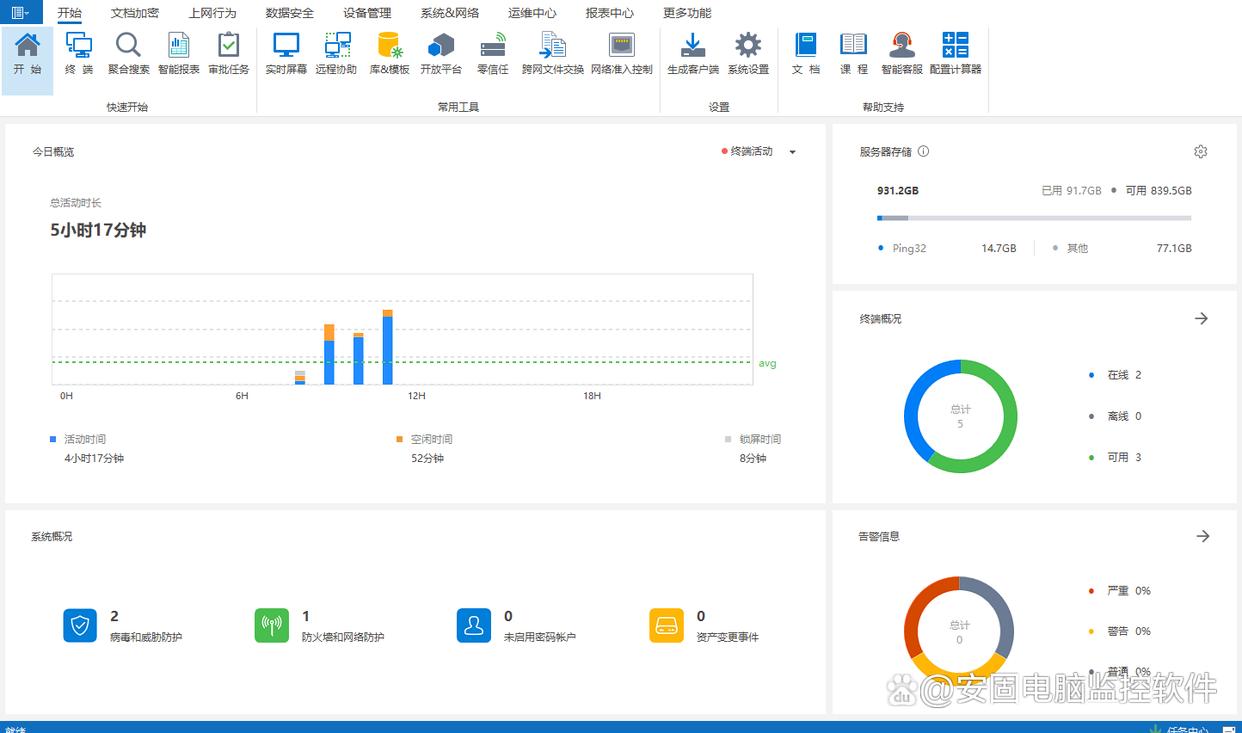The image size is (1242, 733).
Task: Open the 零信任 zero trust tool
Action: coord(493,53)
